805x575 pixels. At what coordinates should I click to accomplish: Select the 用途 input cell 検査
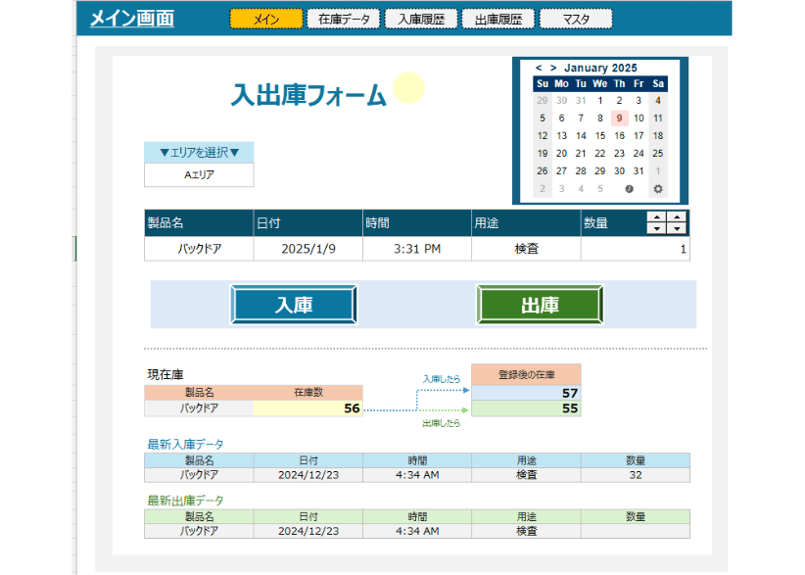tap(526, 249)
